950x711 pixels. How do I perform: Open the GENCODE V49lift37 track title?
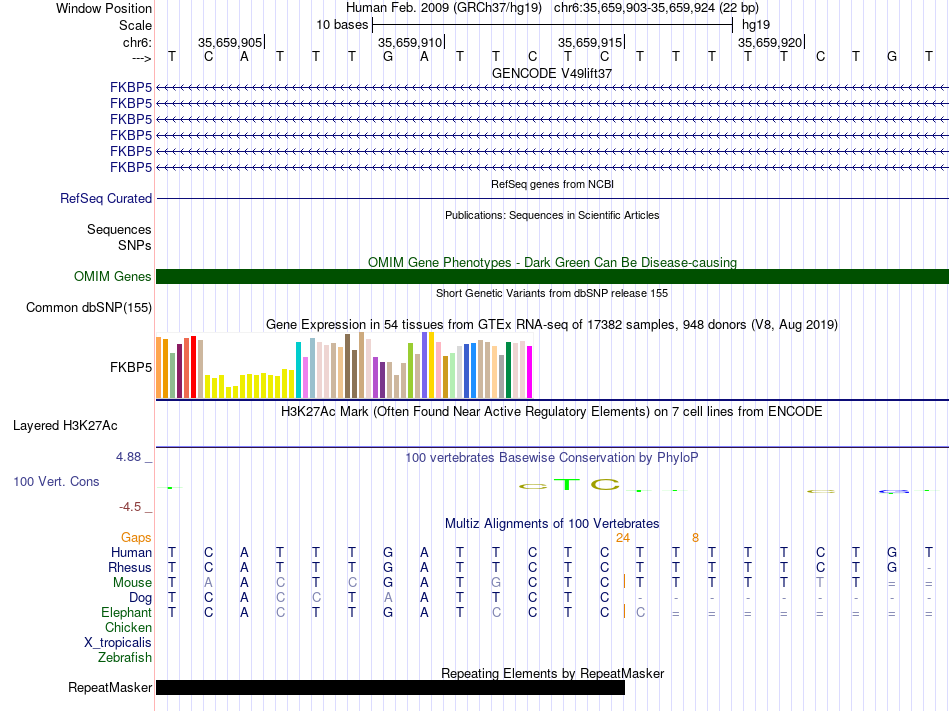pyautogui.click(x=552, y=73)
